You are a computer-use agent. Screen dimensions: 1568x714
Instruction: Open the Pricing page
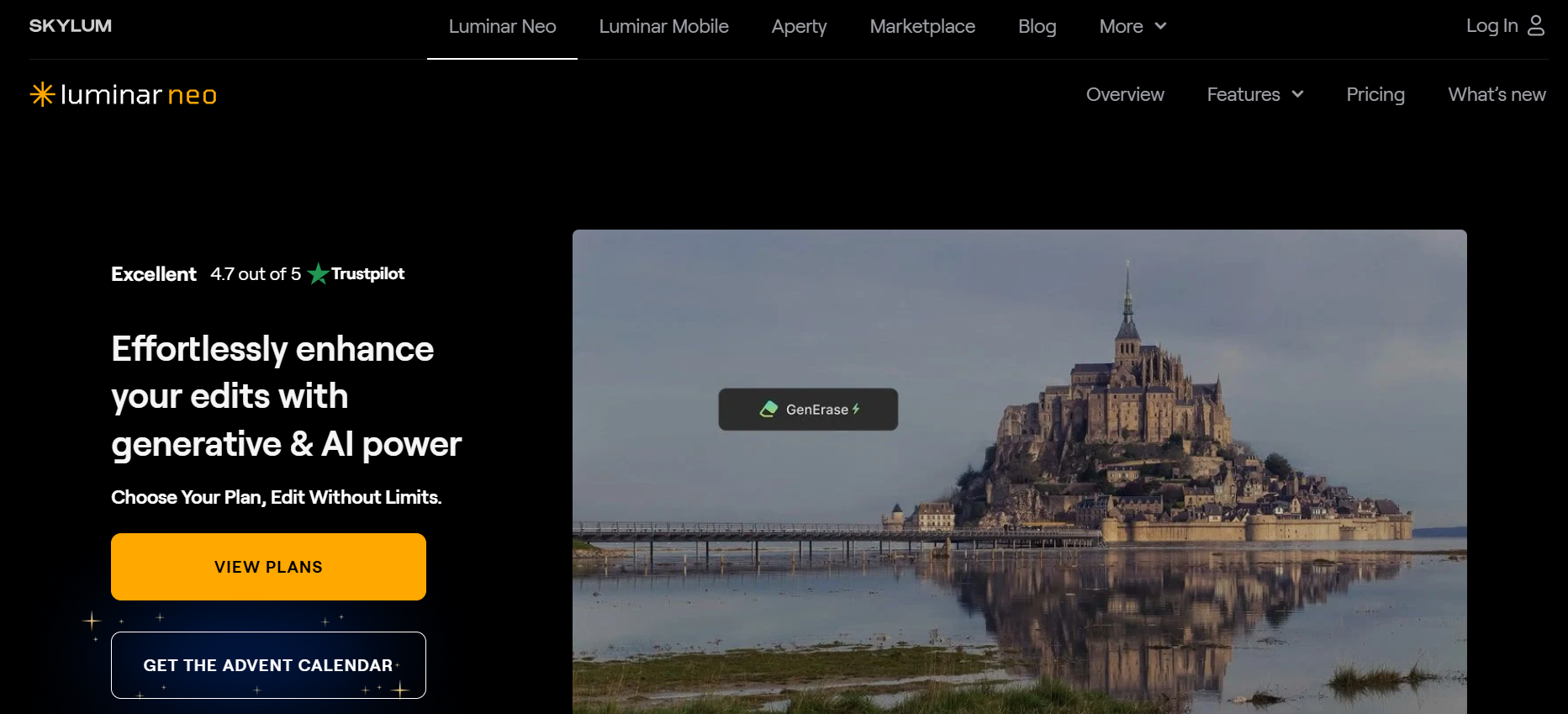(1375, 94)
